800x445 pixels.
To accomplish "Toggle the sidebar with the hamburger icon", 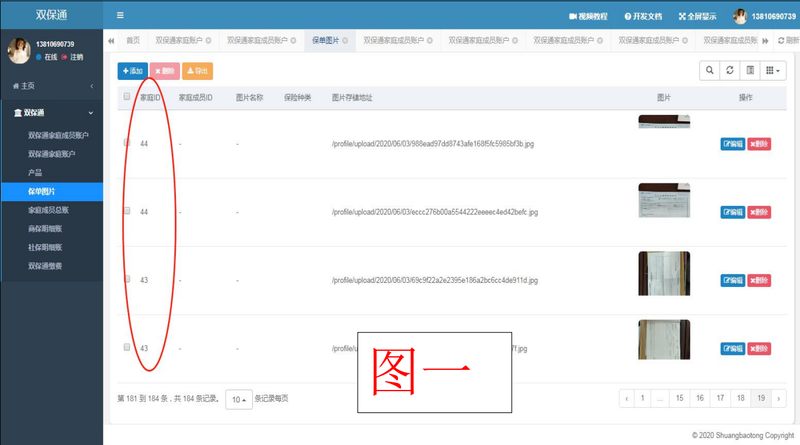I will (x=120, y=15).
